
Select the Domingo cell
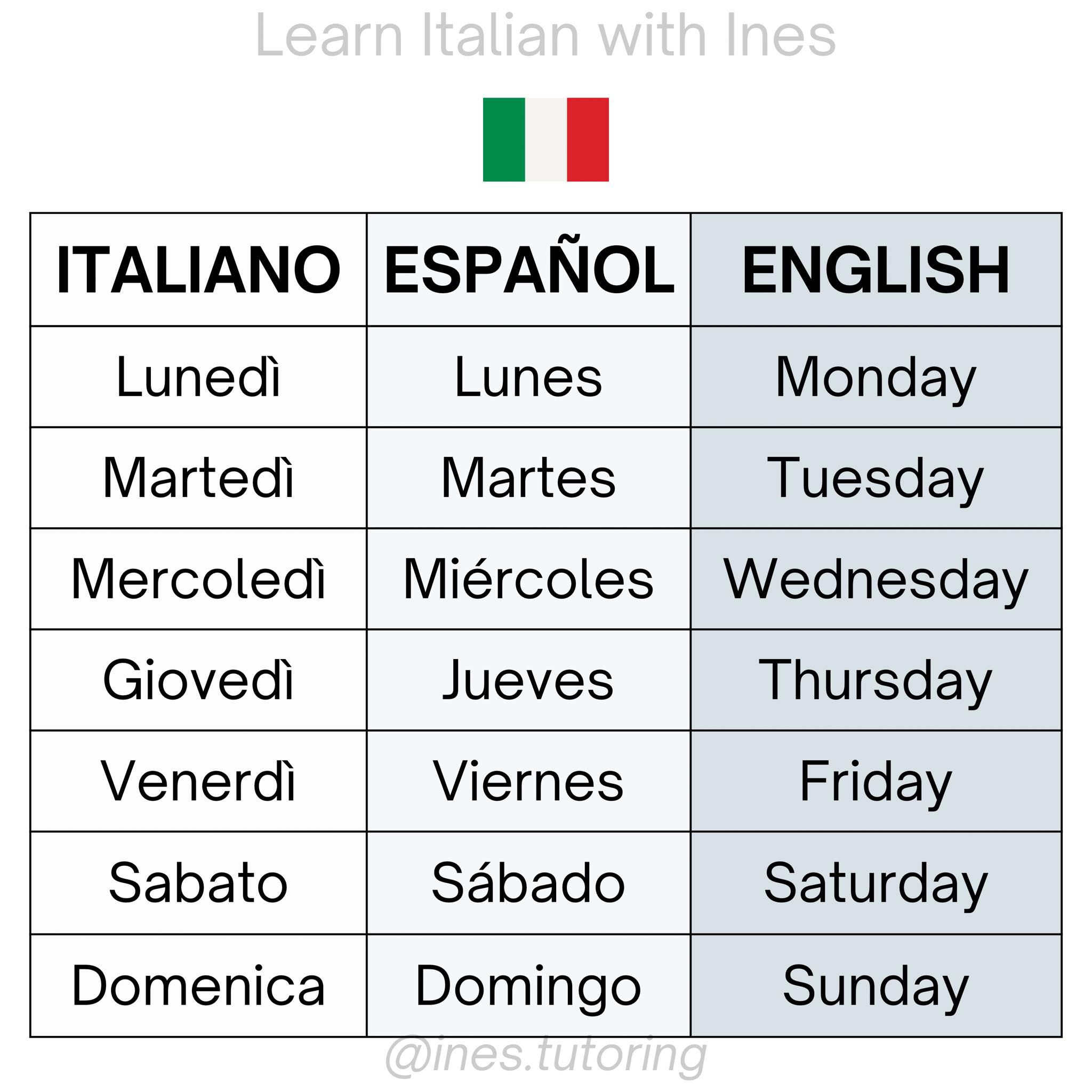[x=528, y=986]
